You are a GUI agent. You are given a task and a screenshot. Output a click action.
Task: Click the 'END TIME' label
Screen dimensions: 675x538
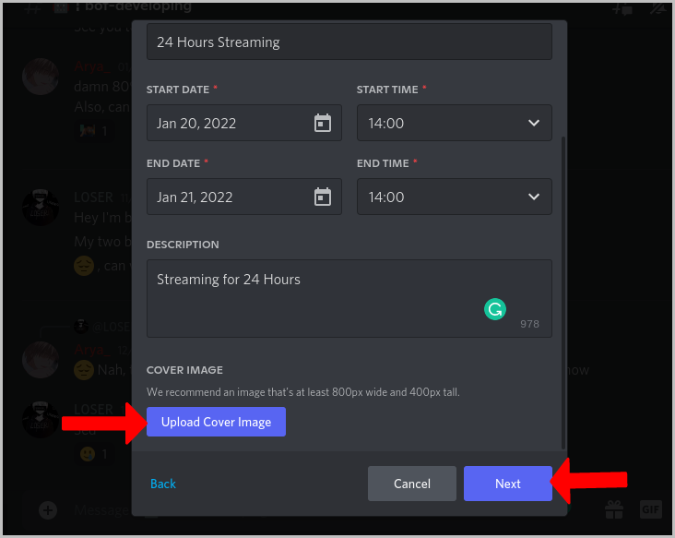tap(383, 164)
